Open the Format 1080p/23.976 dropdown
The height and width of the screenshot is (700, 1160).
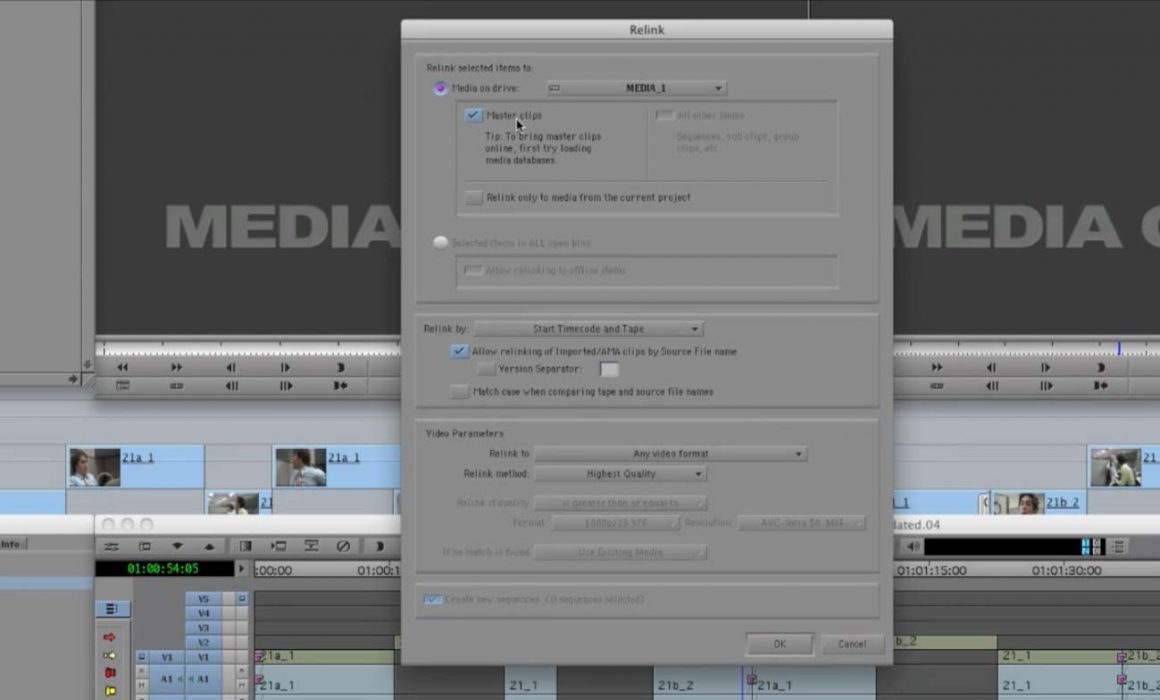tap(616, 523)
